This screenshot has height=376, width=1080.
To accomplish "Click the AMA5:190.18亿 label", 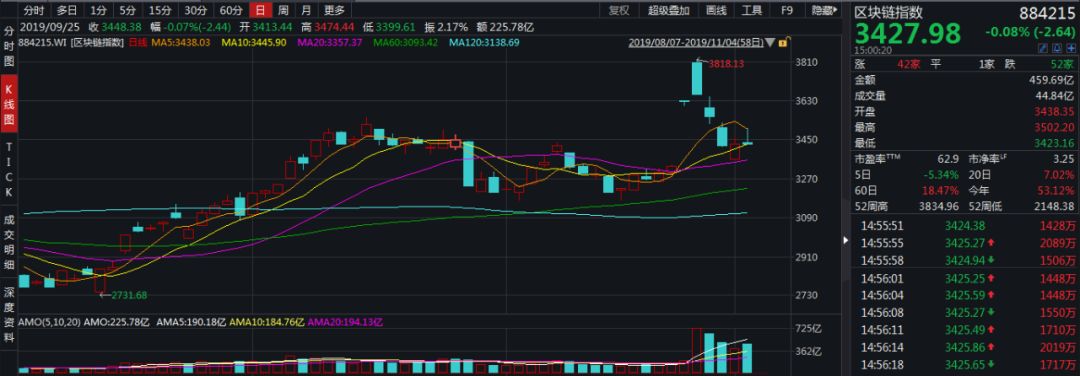I will pos(191,322).
